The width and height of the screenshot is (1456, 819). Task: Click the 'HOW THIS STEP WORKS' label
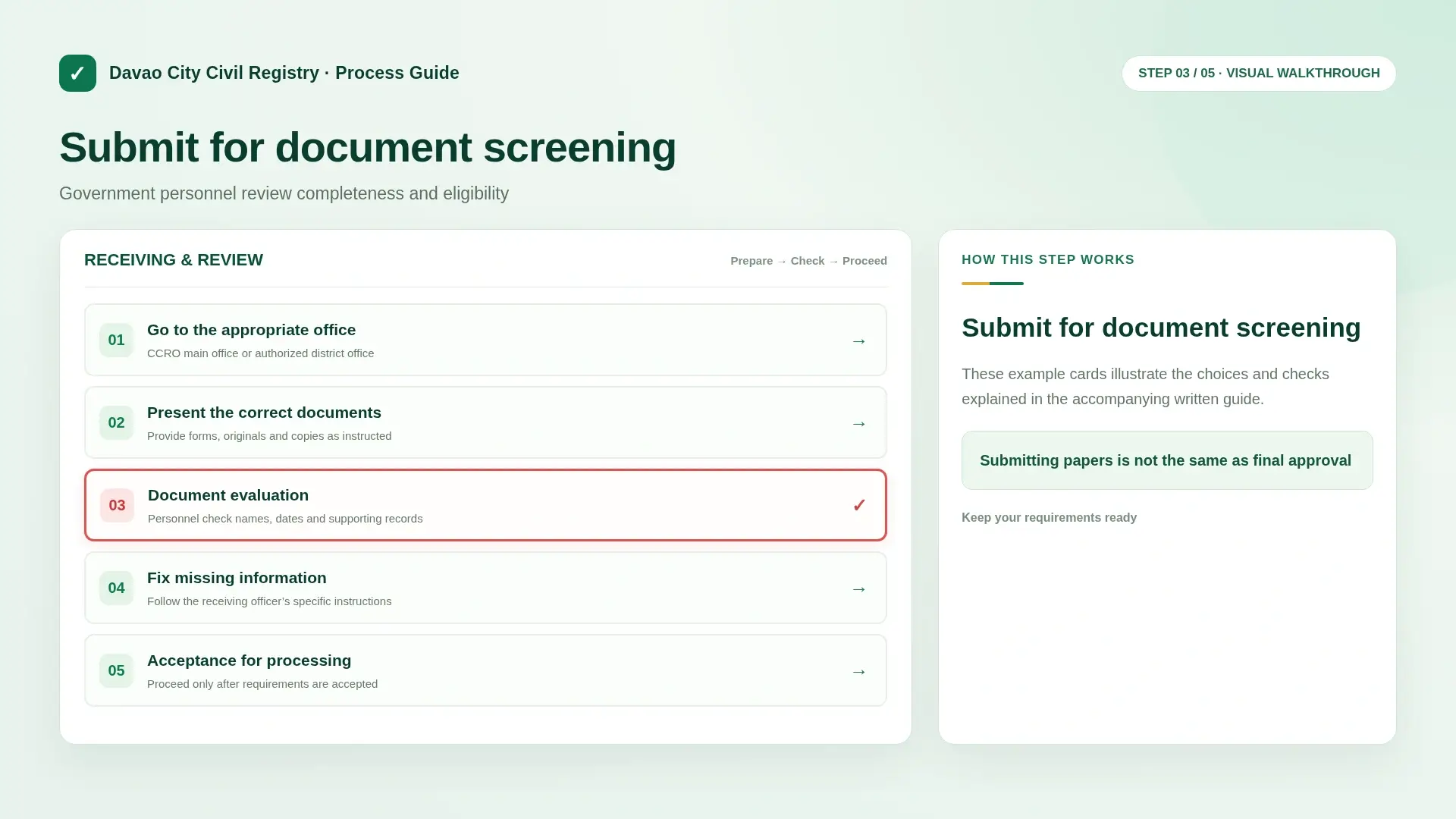1048,259
